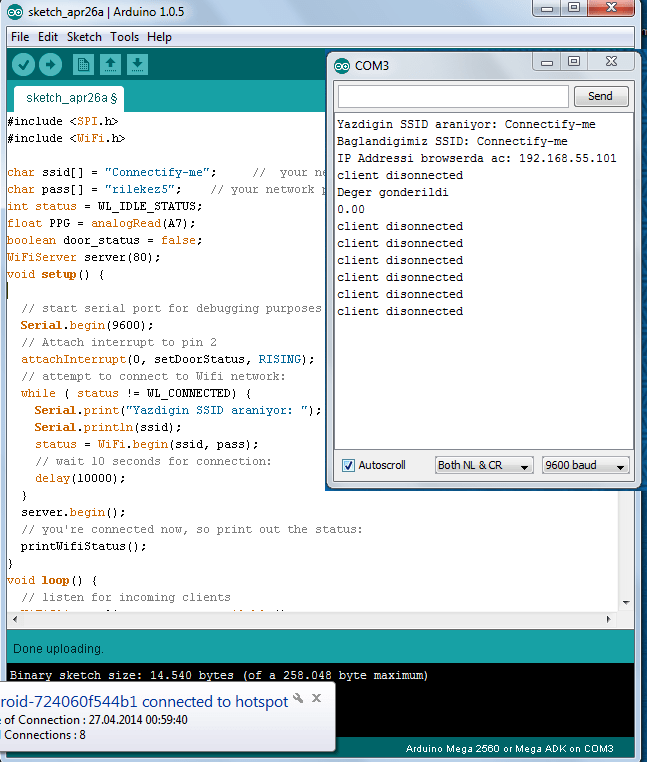The width and height of the screenshot is (647, 762).
Task: Click the Upload arrow icon
Action: [51, 65]
